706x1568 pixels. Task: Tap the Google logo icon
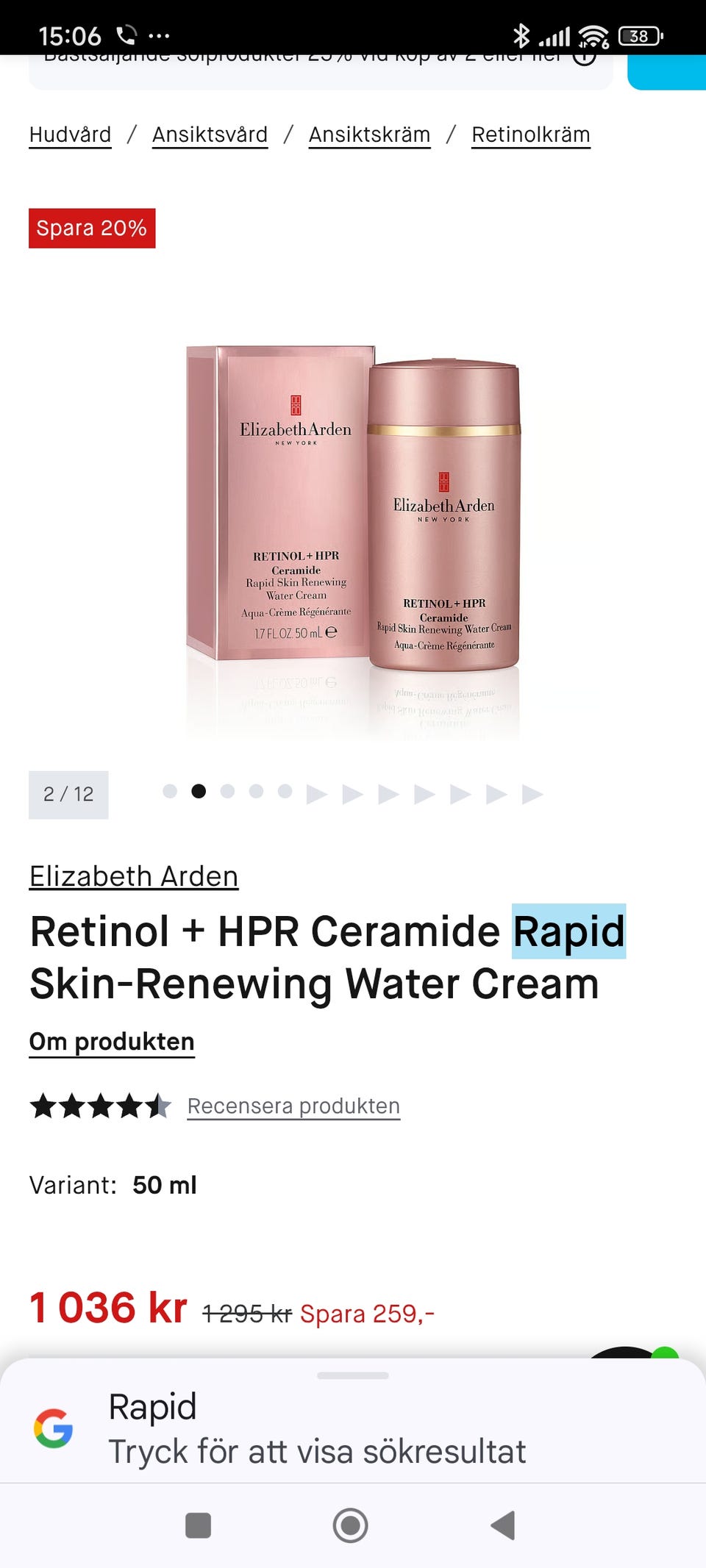coord(53,1428)
